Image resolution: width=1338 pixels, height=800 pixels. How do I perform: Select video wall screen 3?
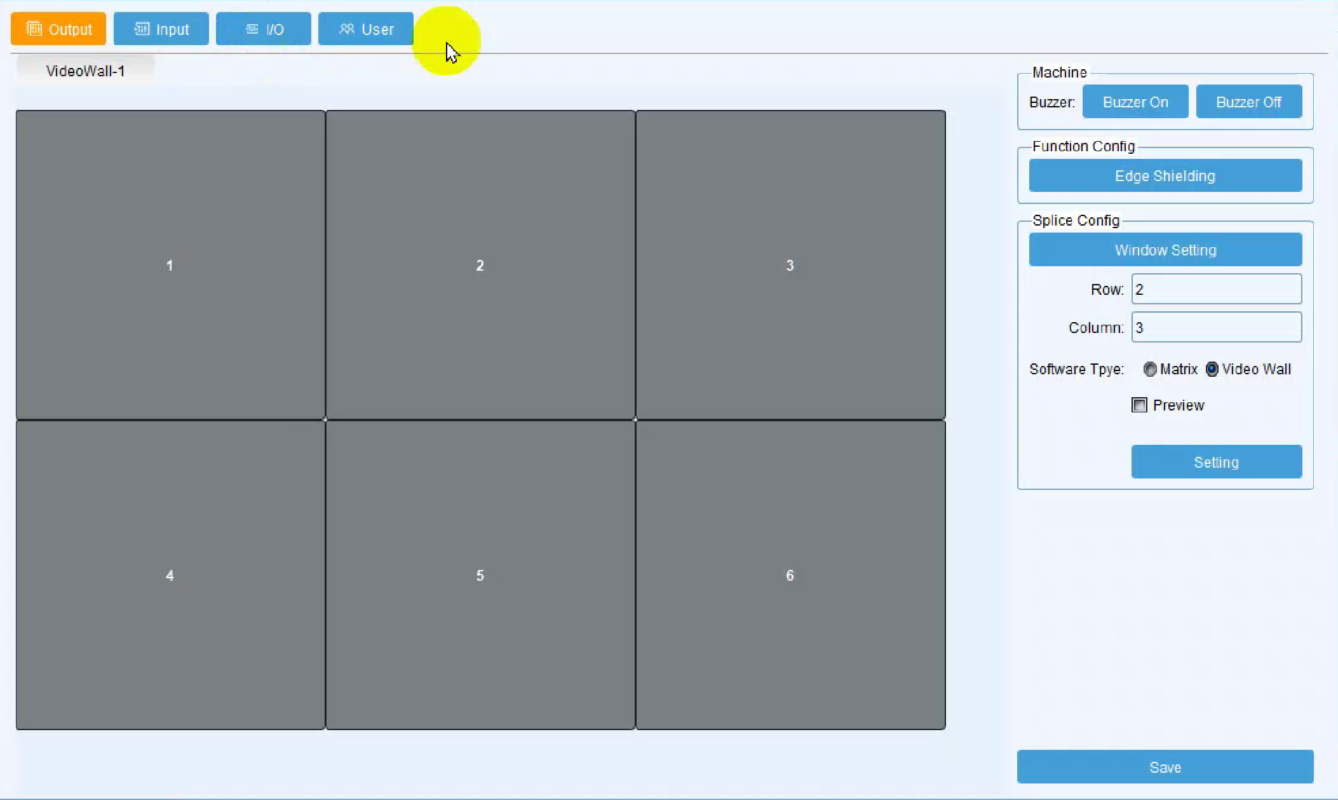tap(790, 265)
